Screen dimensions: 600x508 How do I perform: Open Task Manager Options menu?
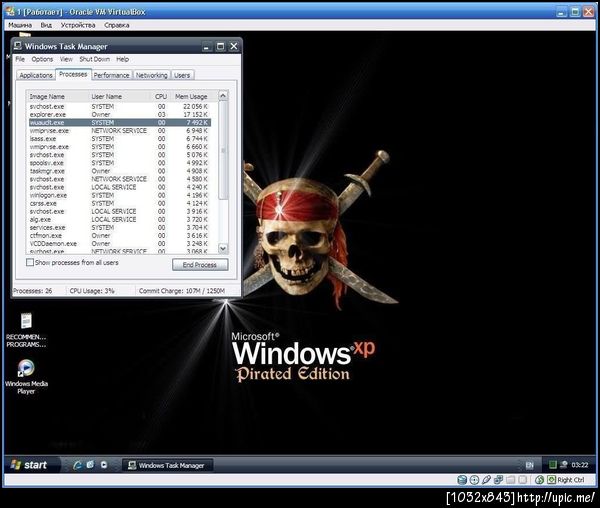(x=42, y=59)
